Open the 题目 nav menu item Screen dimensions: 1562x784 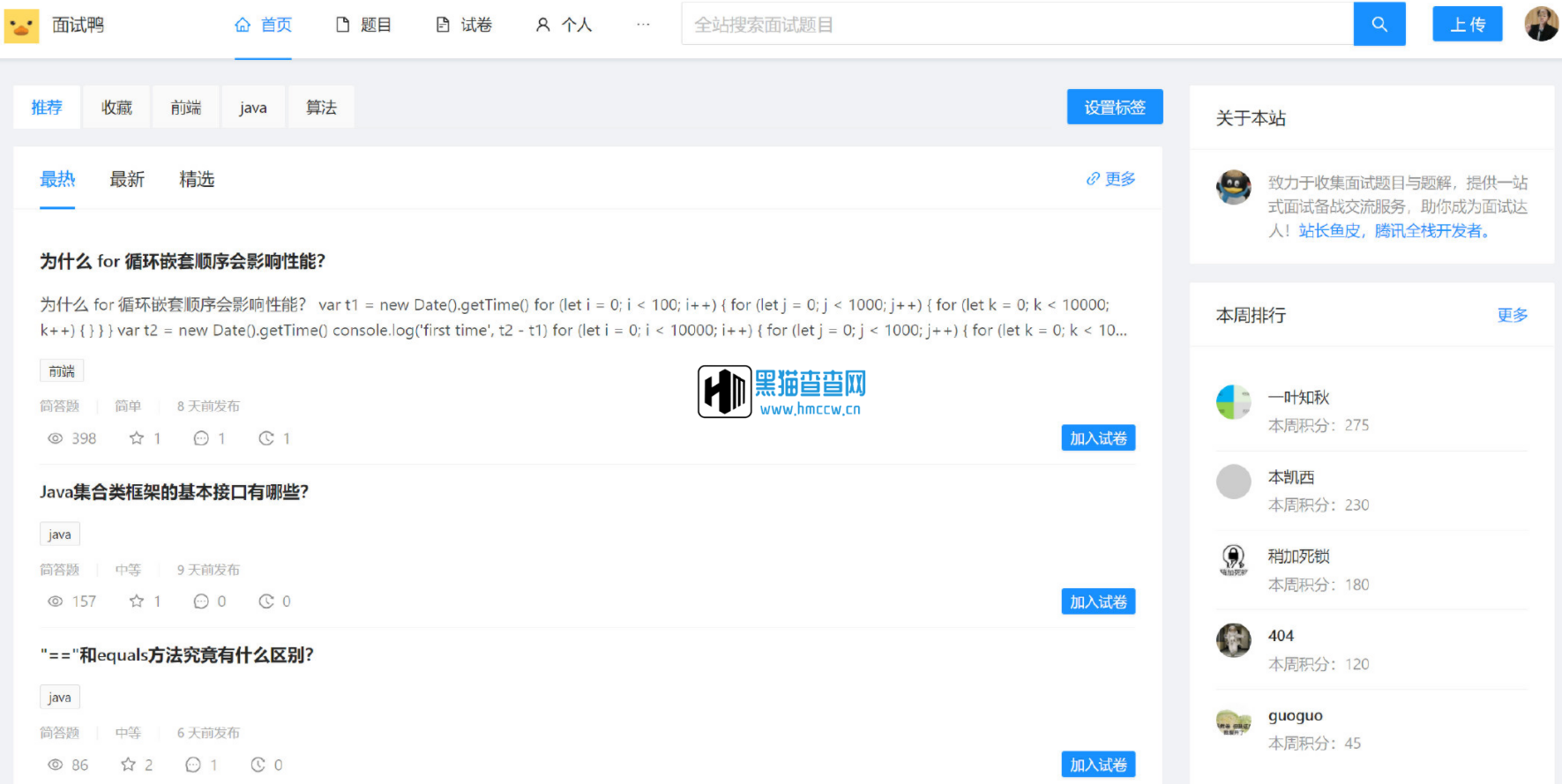point(363,26)
